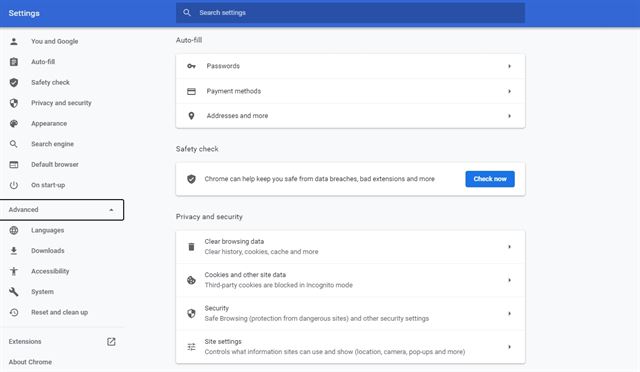Click the Accessibility figure icon
Screen dimensions: 640x372
[x=14, y=271]
